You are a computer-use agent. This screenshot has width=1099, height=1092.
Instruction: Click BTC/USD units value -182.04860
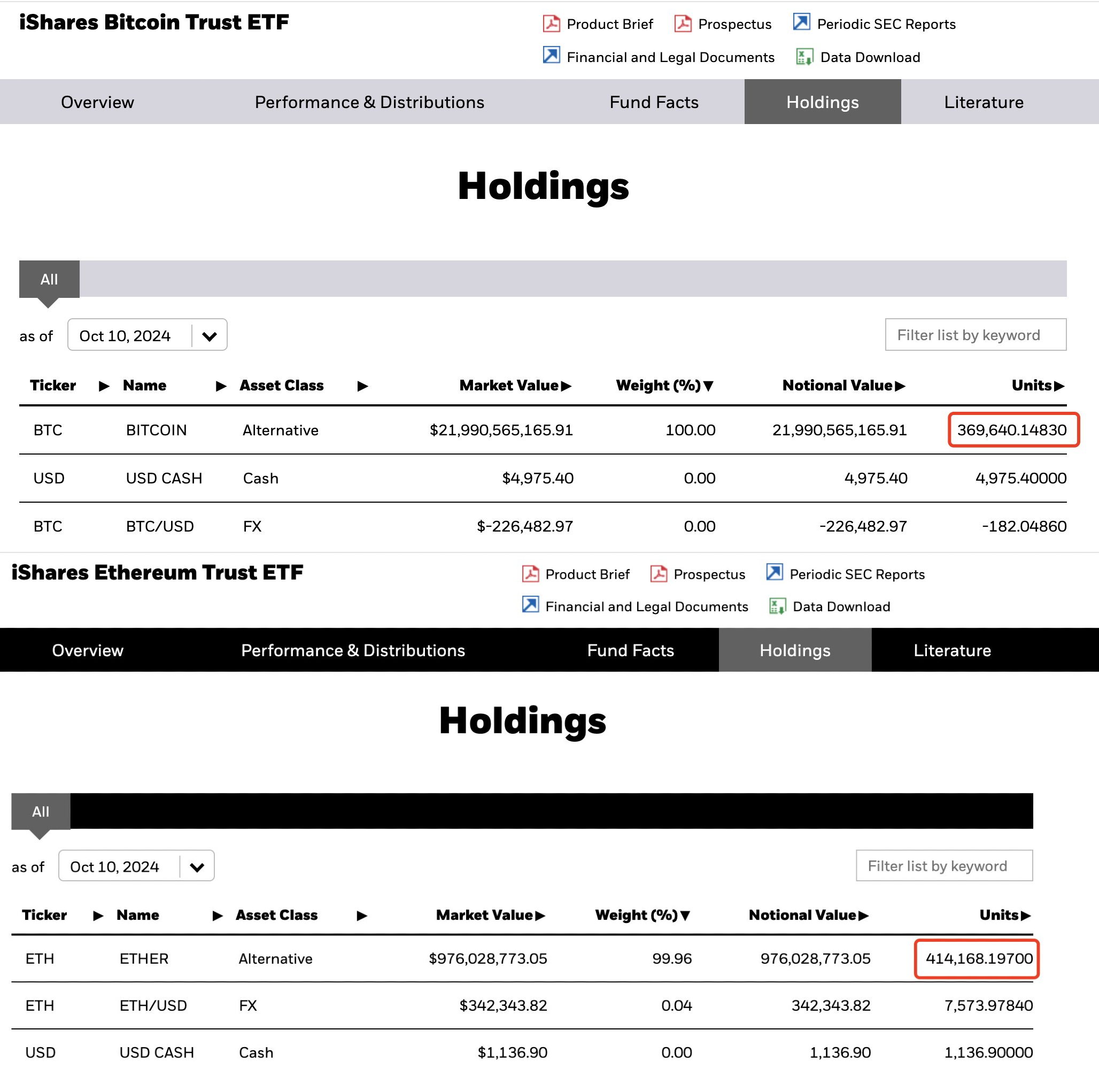click(x=1024, y=526)
